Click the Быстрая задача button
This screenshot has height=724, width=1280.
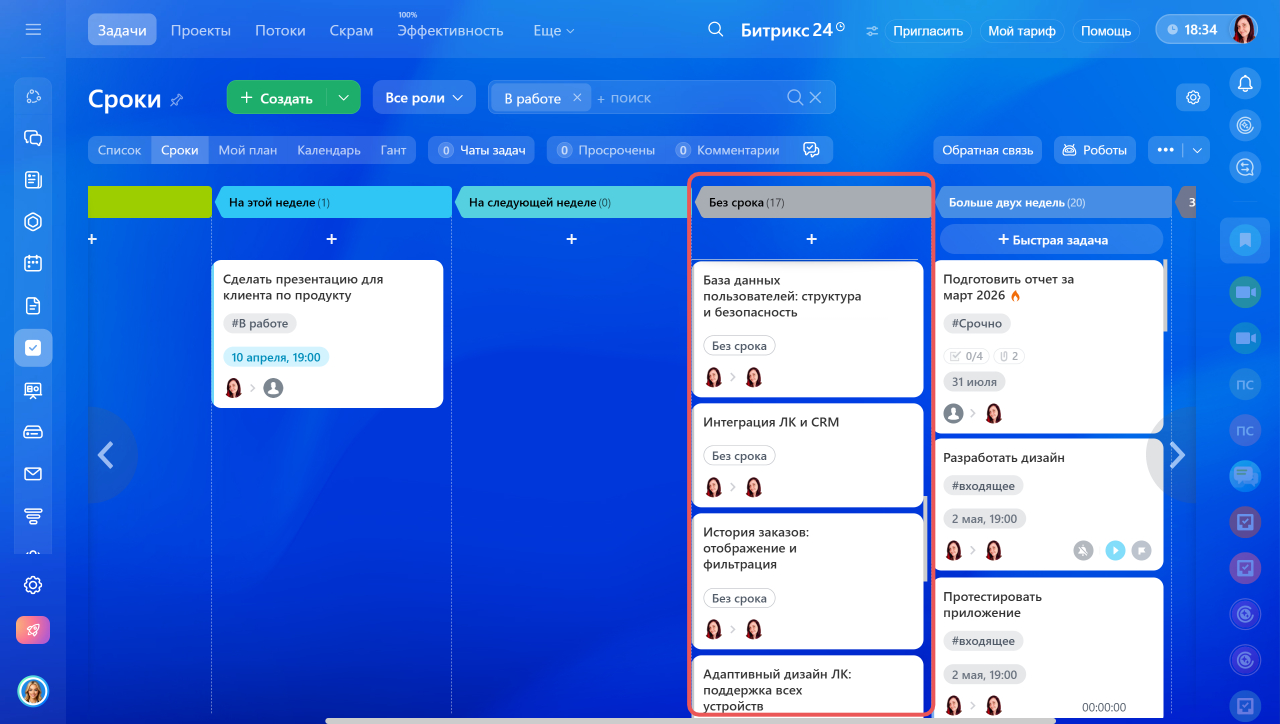point(1052,240)
